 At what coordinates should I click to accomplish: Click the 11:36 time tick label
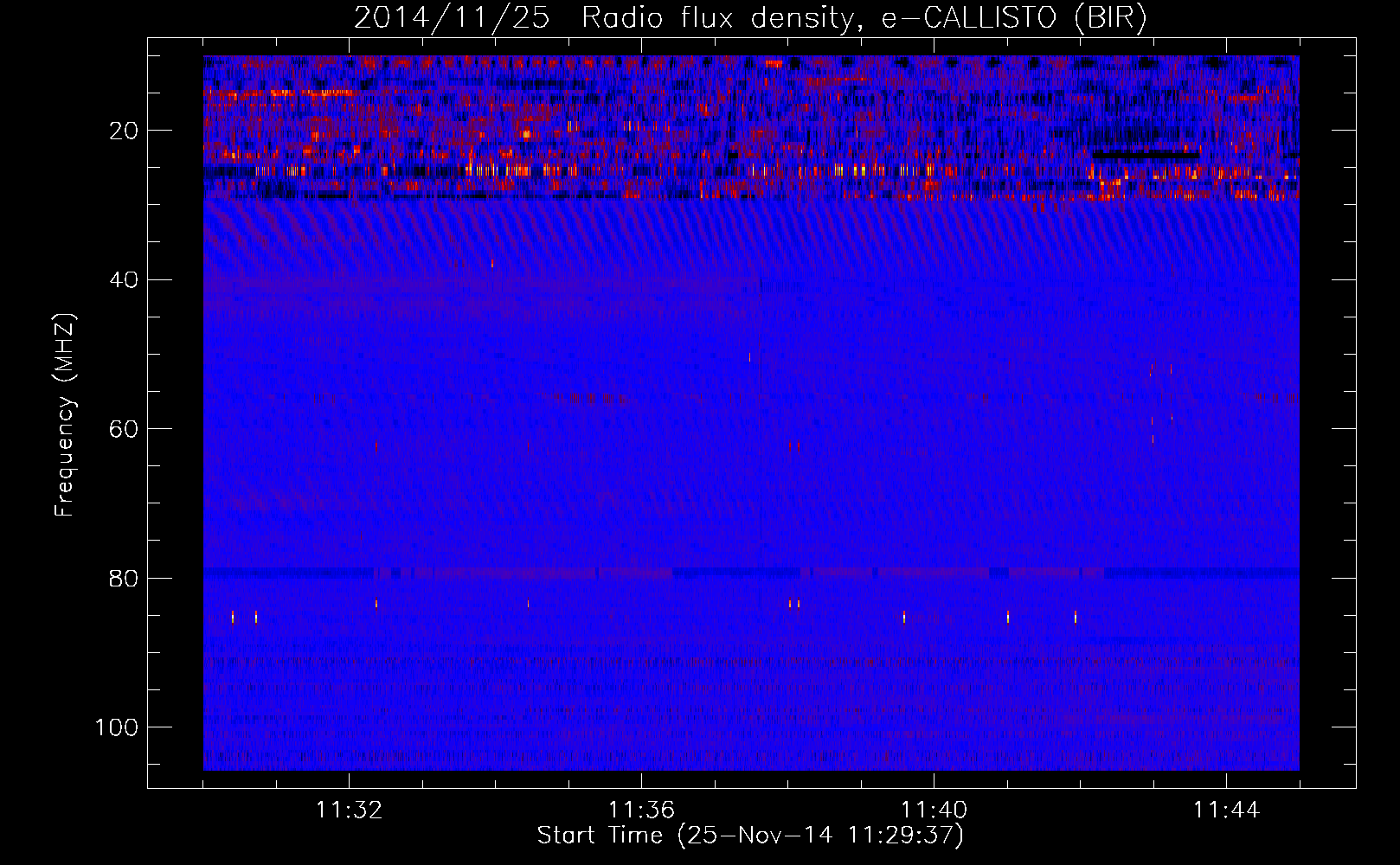(641, 811)
